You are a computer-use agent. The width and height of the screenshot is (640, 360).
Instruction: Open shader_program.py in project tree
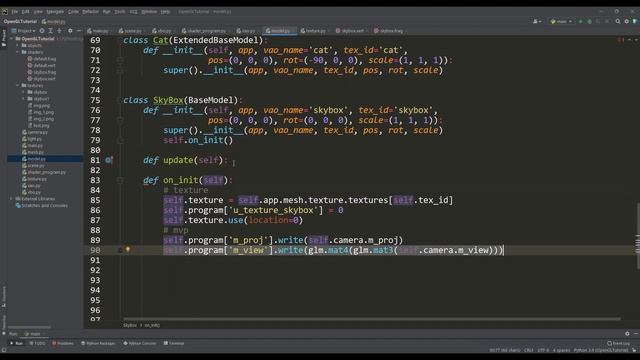tap(44, 172)
